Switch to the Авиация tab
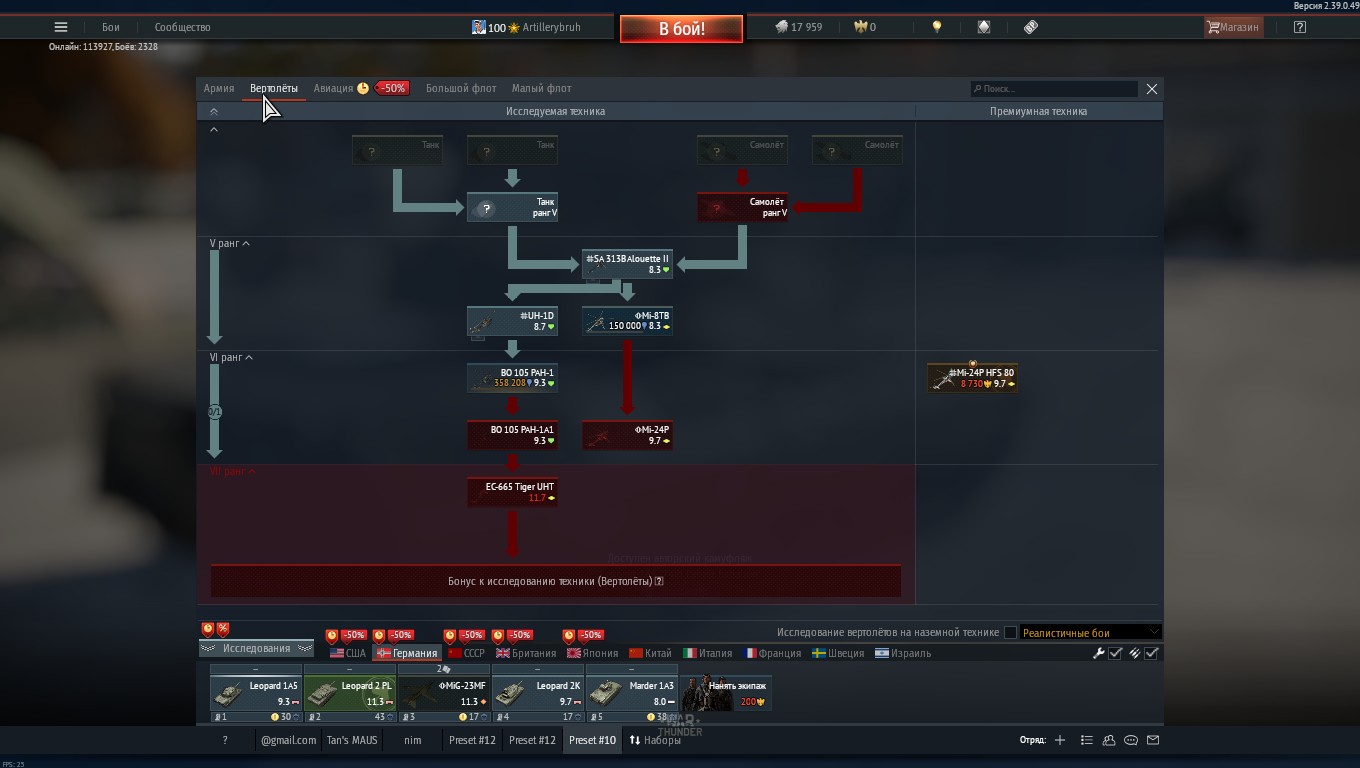The image size is (1360, 768). pyautogui.click(x=333, y=88)
